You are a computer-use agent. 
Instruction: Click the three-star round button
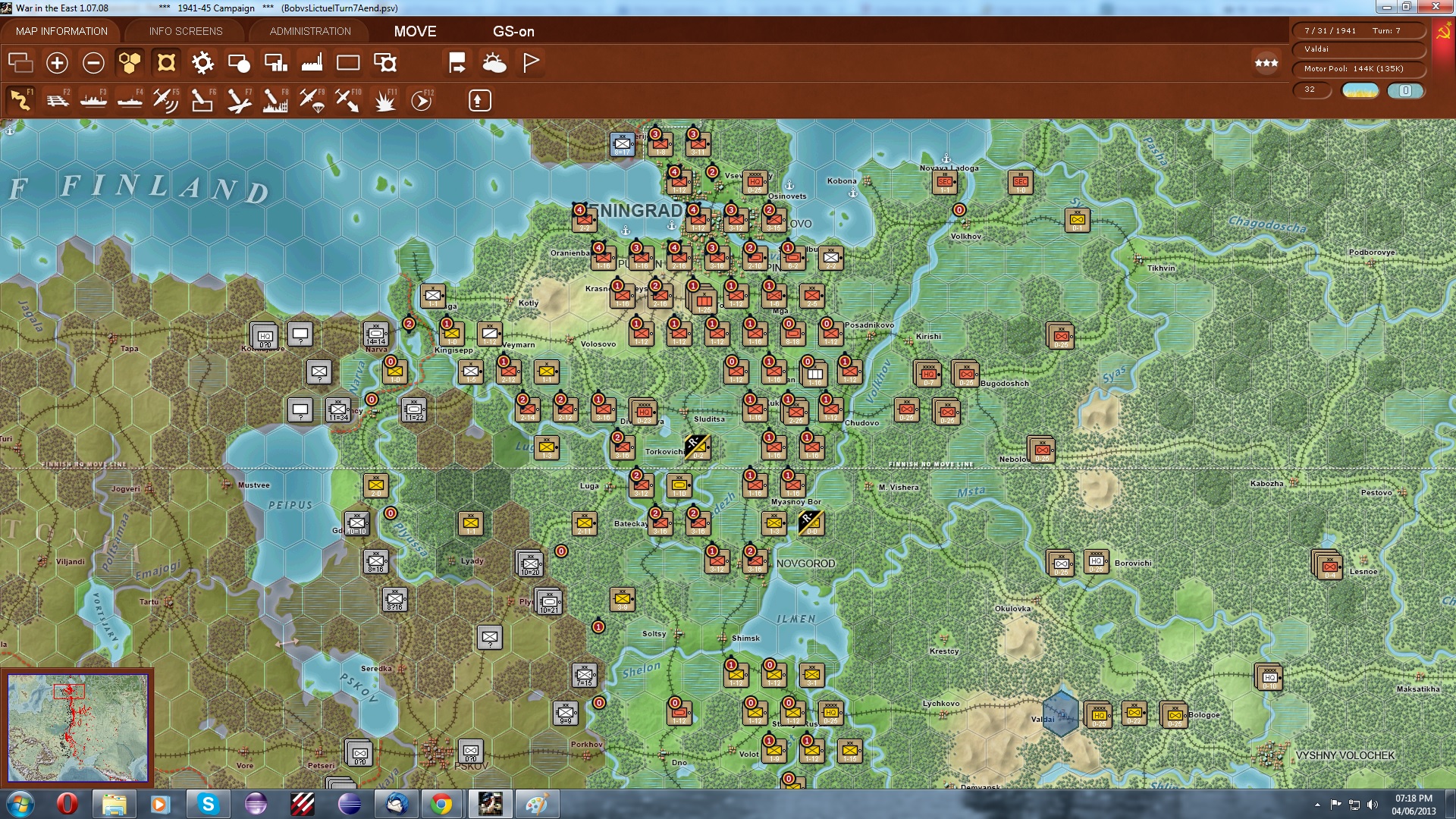click(x=1266, y=63)
